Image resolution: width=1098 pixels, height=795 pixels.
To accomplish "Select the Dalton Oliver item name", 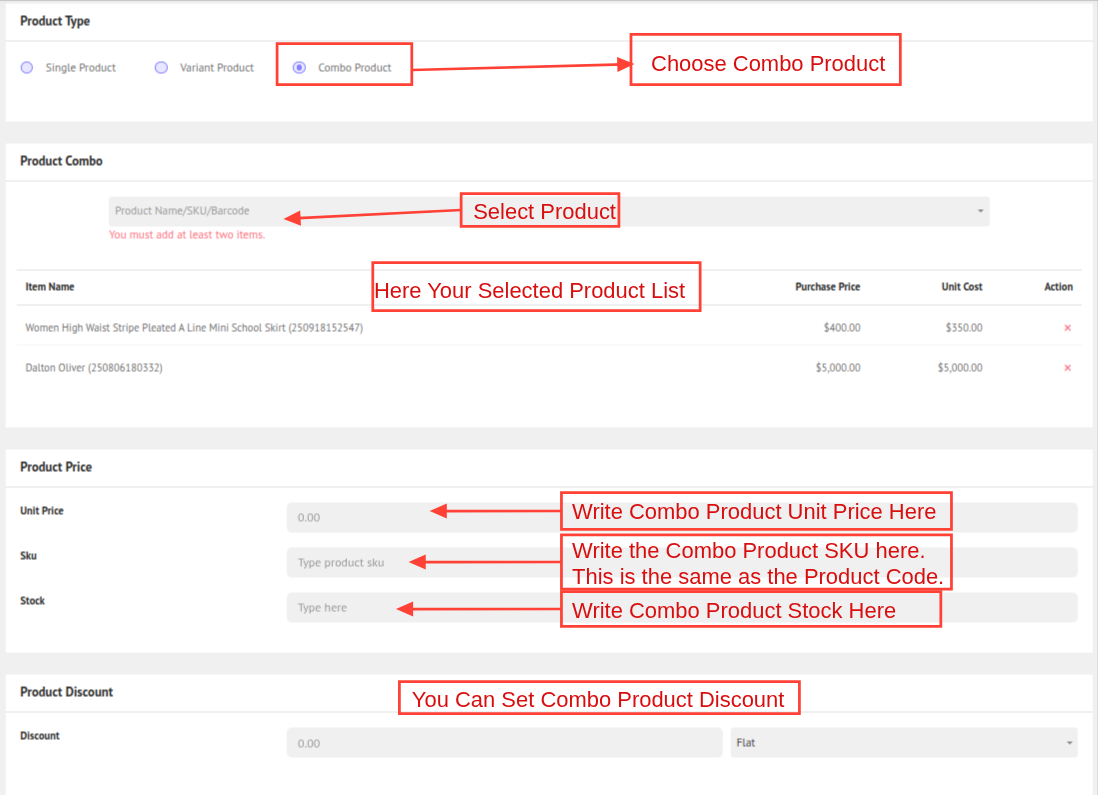I will [x=94, y=368].
